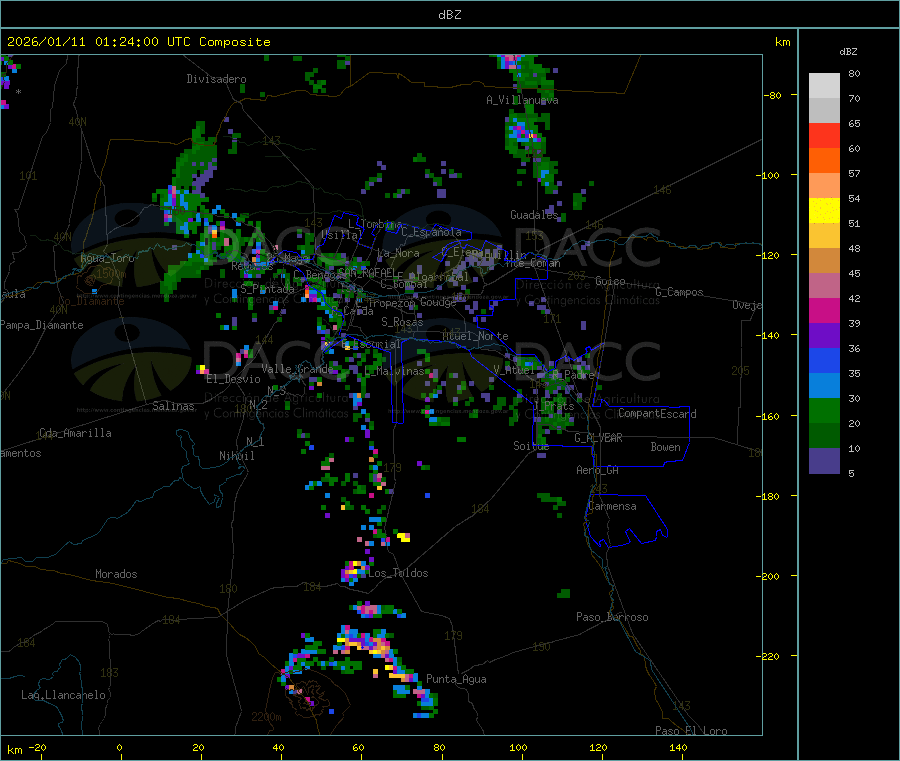Click the green 20-30 dBZ legend swatch
This screenshot has height=761, width=900.
(824, 410)
